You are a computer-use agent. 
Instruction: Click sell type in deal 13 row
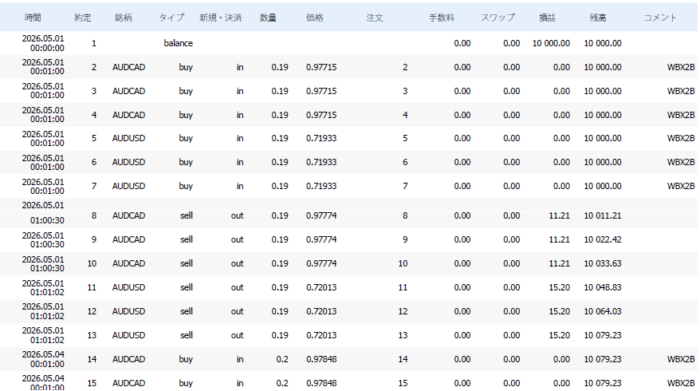(187, 336)
